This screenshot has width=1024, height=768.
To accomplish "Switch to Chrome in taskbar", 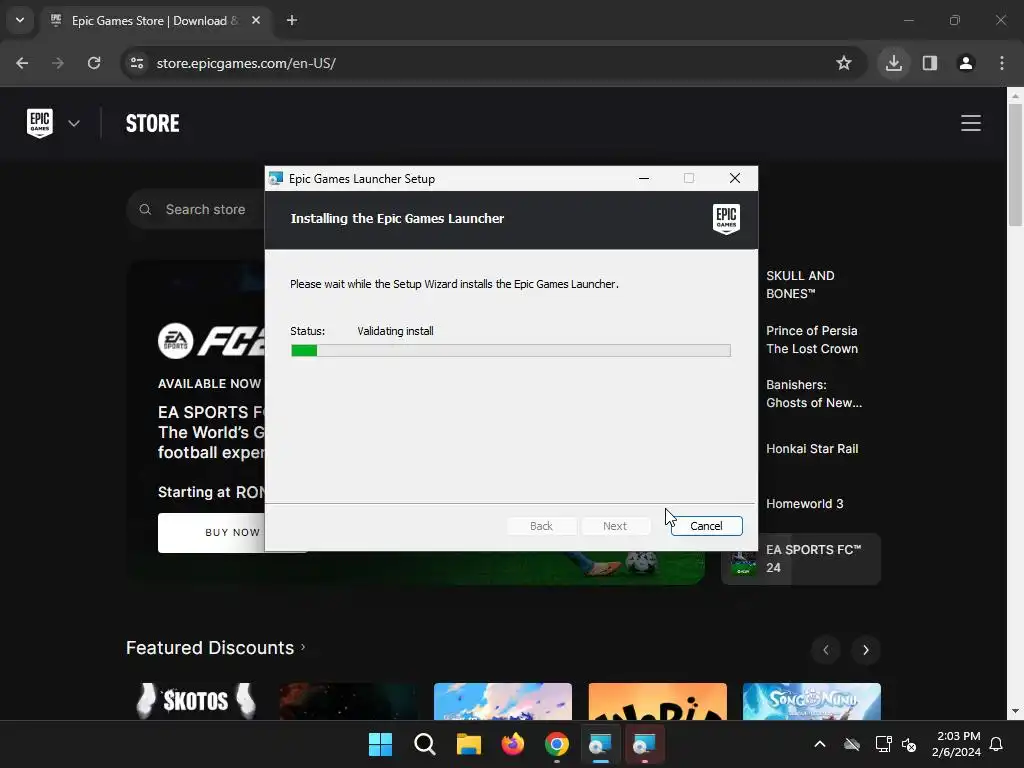I will point(557,744).
